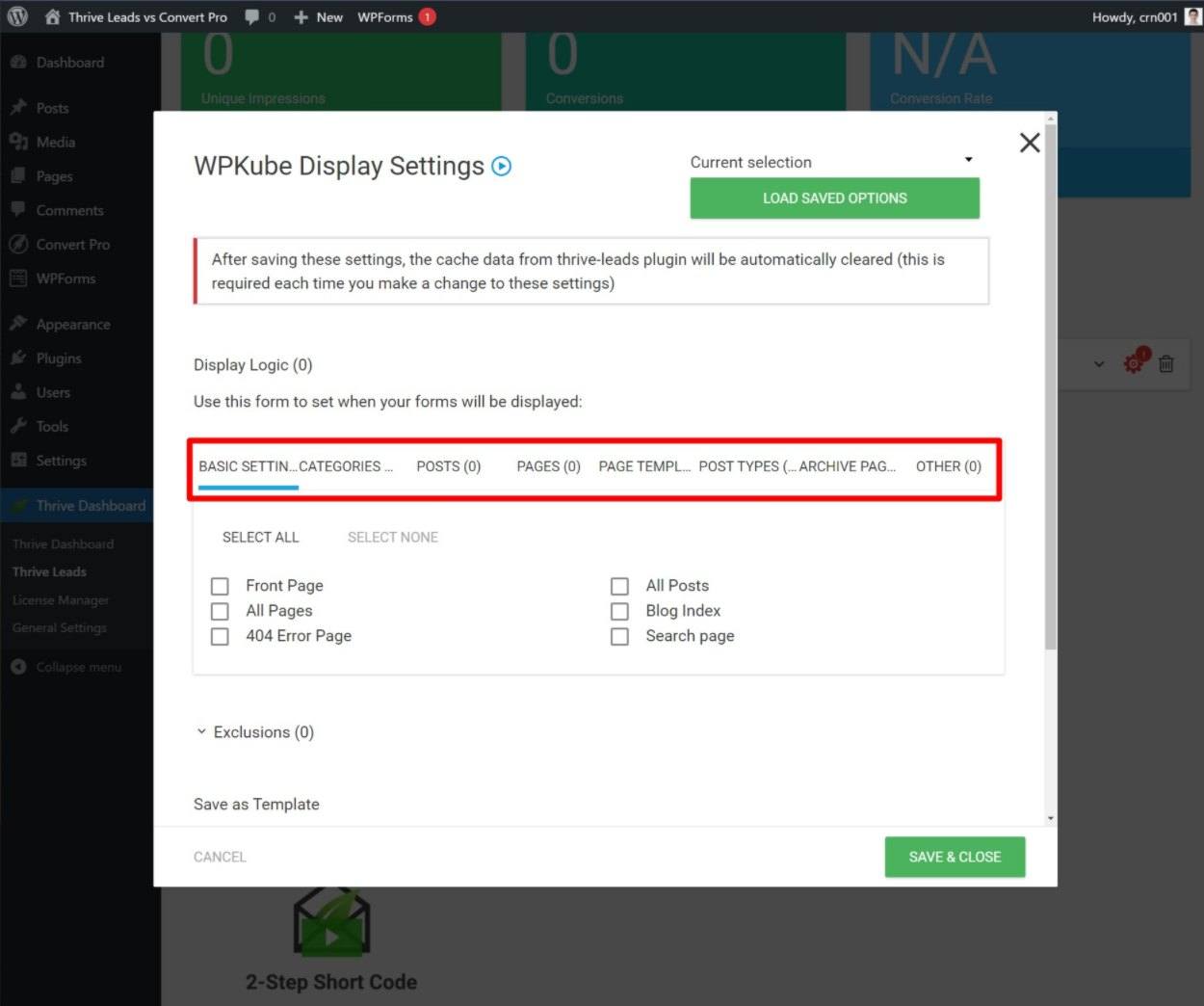Close the Display Settings dialog
Image resolution: width=1204 pixels, height=1006 pixels.
pyautogui.click(x=1030, y=143)
